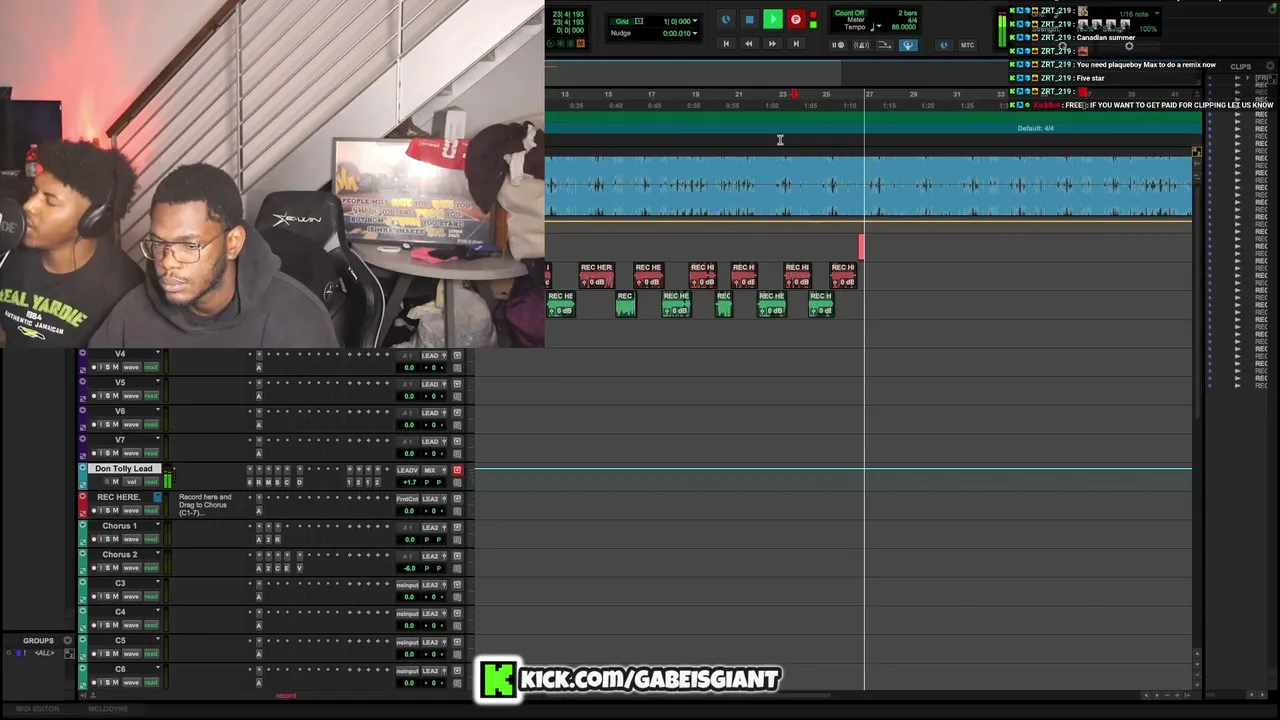1280x720 pixels.
Task: Toggle the Wait for Note button
Action: [x=839, y=45]
